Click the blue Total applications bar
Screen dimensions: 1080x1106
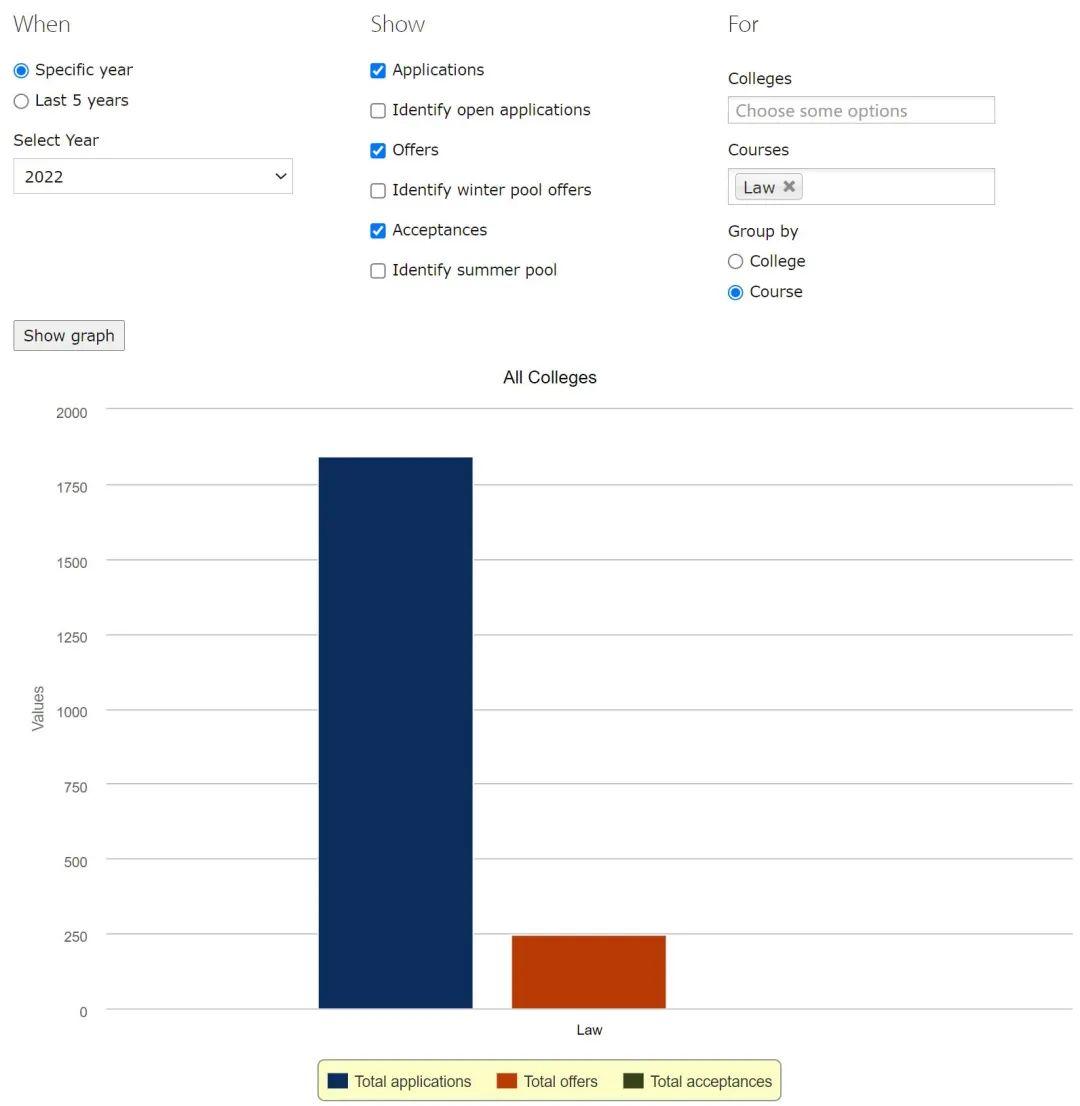coord(395,732)
